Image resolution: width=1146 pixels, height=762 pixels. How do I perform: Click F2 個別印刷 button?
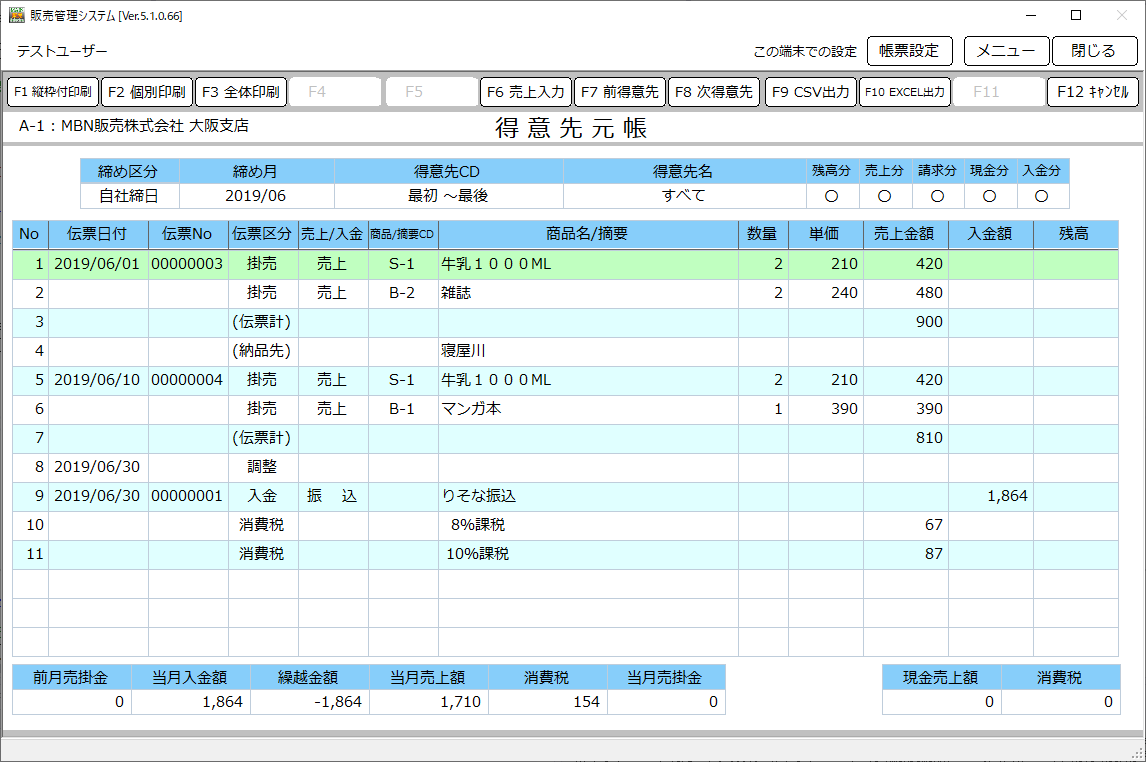point(147,92)
